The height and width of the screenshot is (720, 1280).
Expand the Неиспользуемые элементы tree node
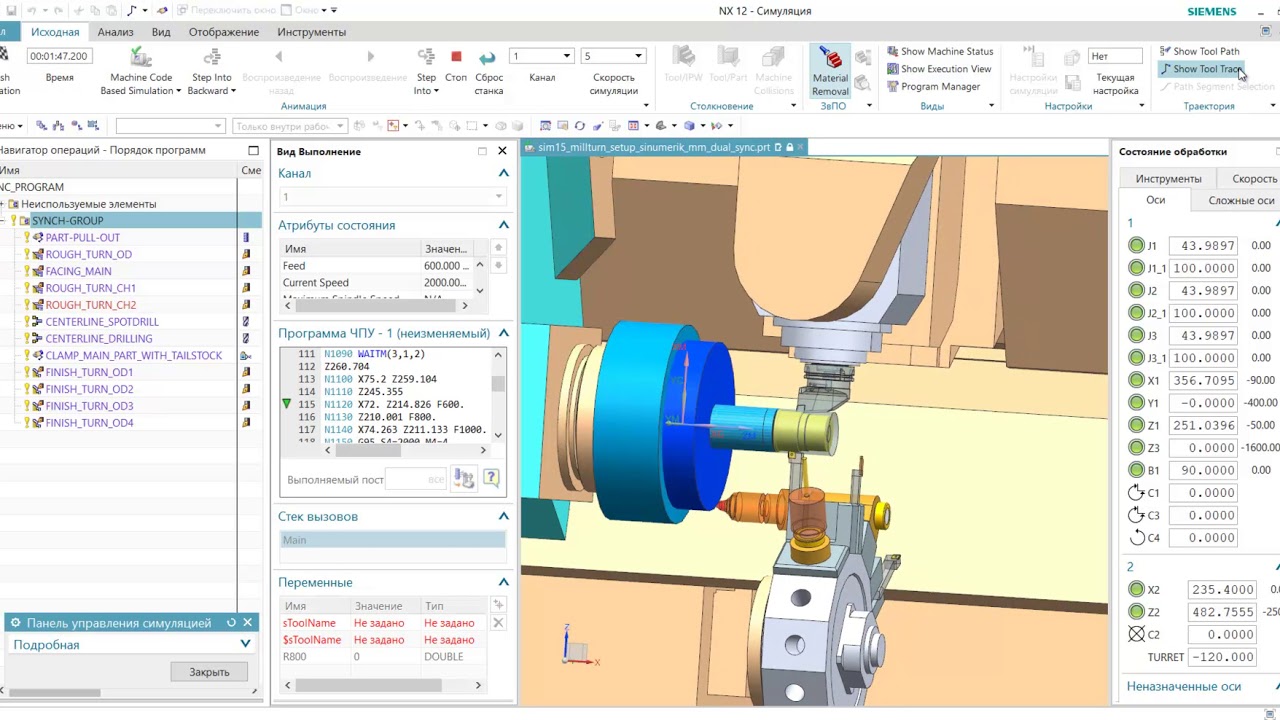[x=3, y=204]
